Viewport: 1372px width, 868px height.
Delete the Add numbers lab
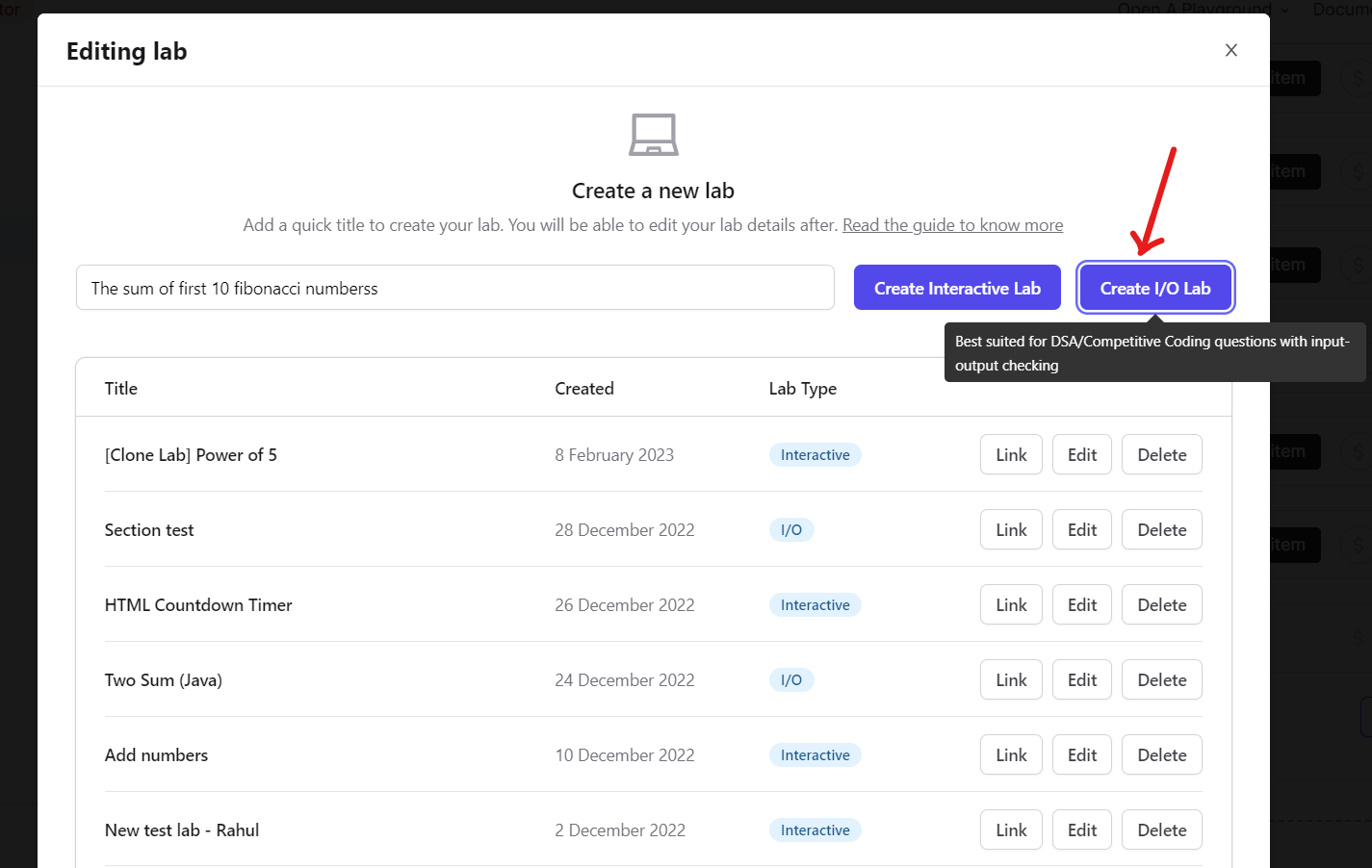1161,755
